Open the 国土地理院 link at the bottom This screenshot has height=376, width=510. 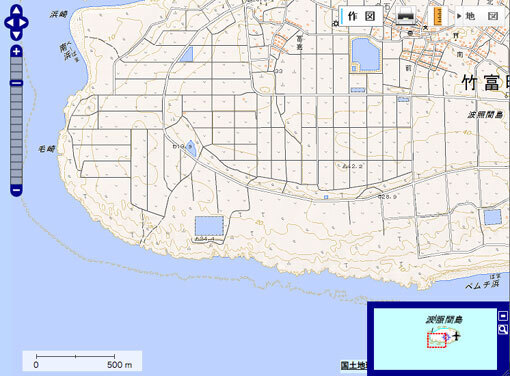(354, 365)
